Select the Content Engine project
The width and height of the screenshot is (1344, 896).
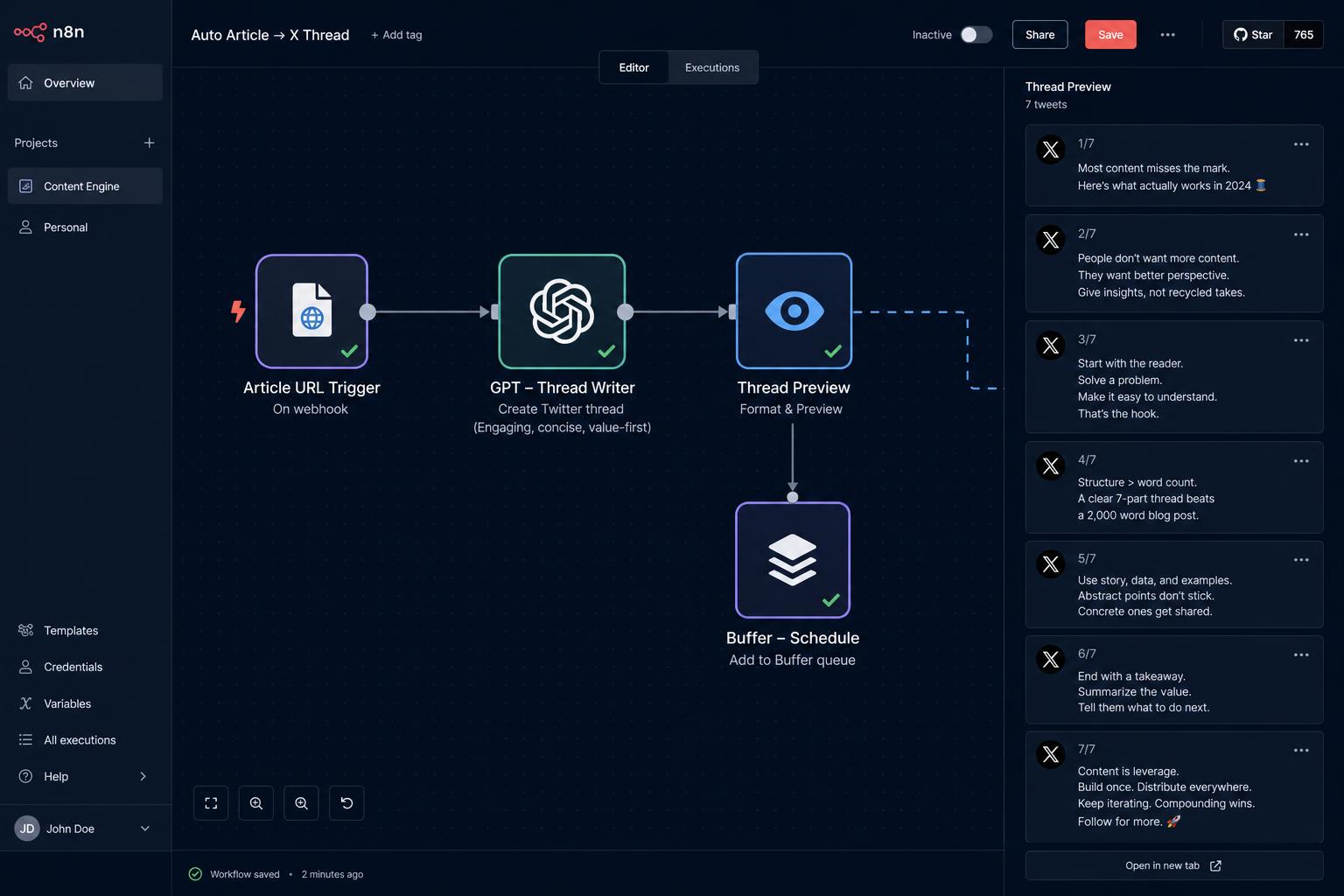coord(85,186)
